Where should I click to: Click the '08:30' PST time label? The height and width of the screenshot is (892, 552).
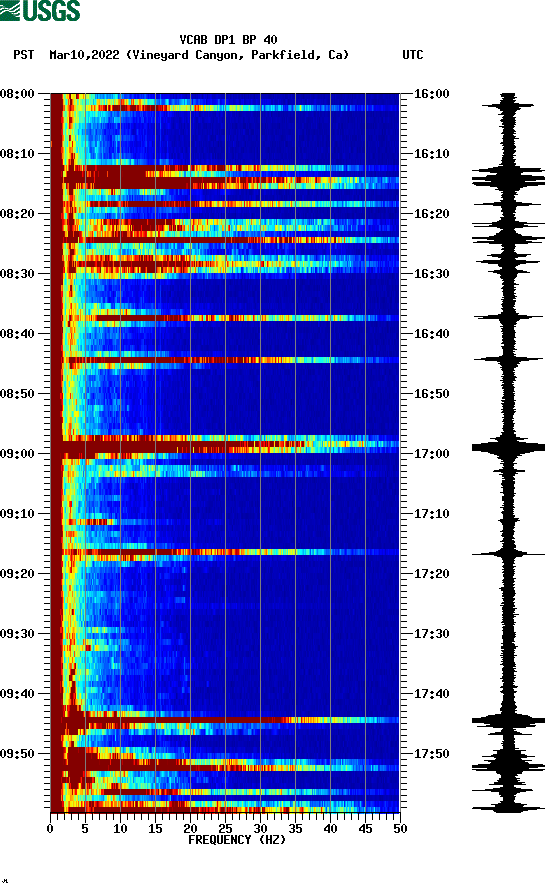point(17,274)
